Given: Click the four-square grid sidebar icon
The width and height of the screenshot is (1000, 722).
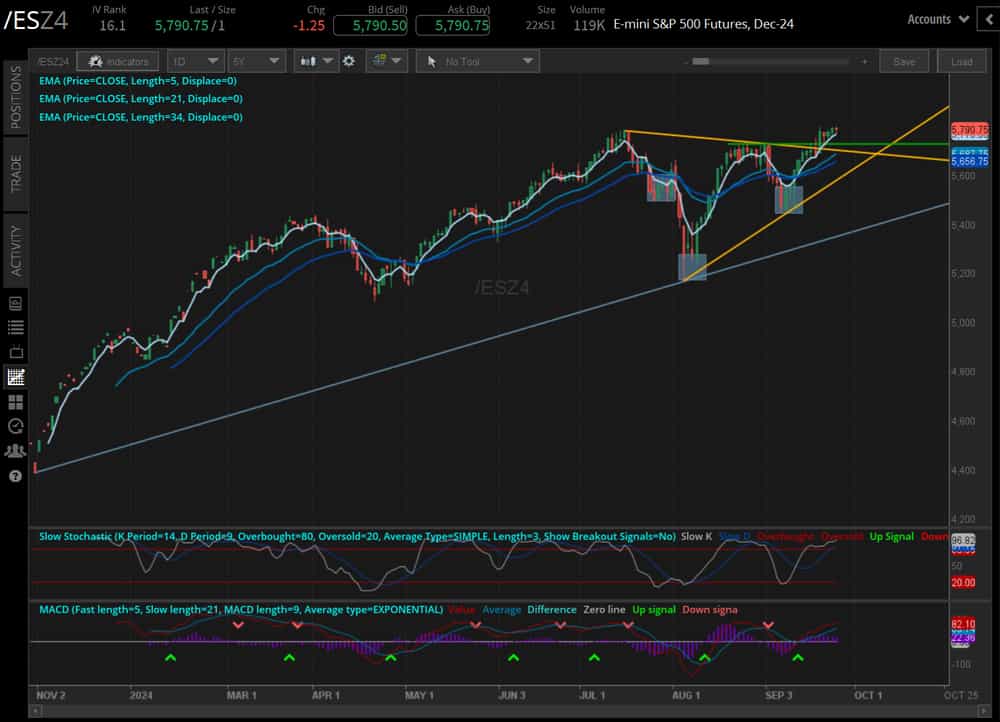Looking at the screenshot, I should [x=15, y=402].
